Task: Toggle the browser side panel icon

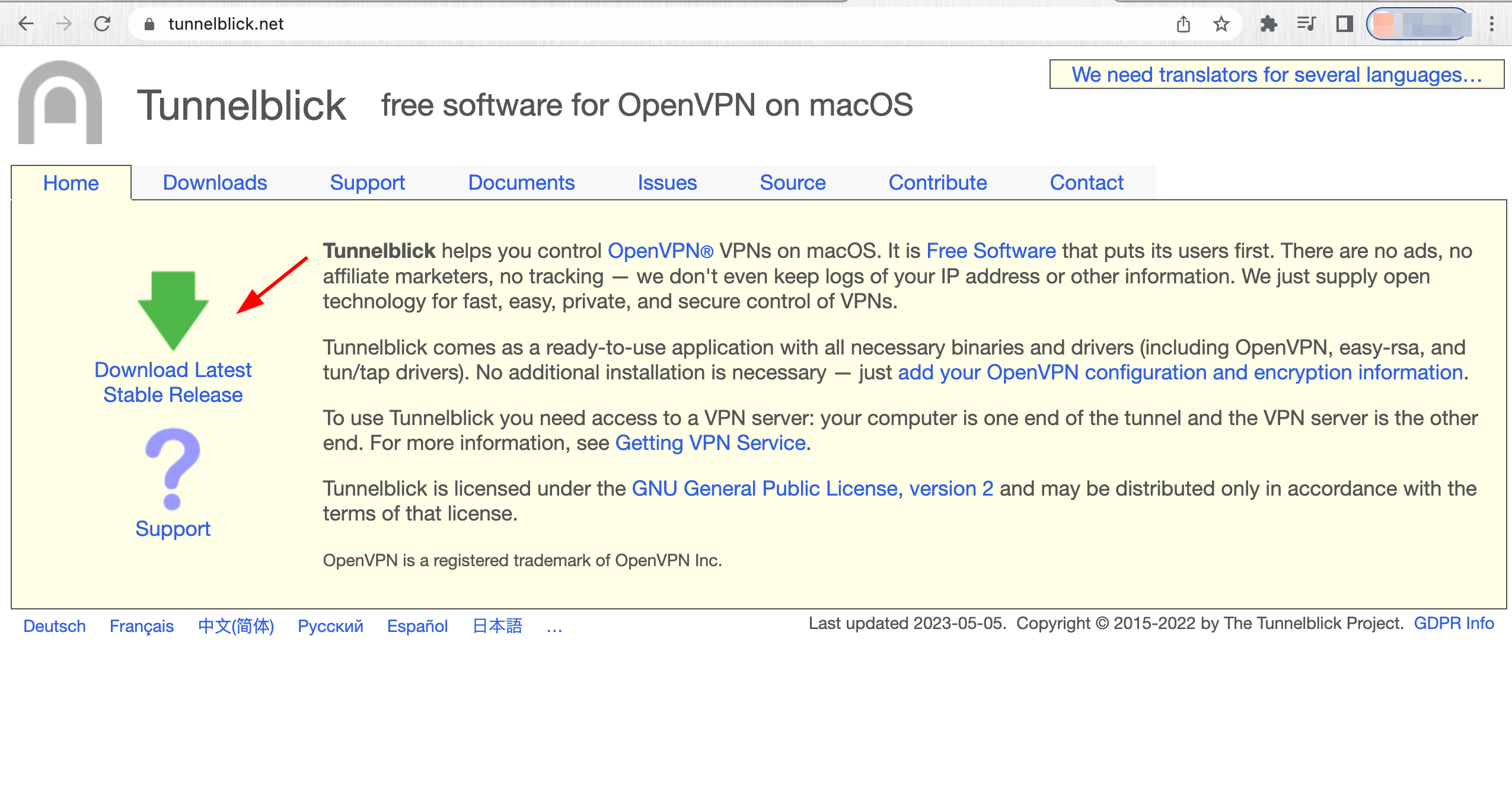Action: click(1344, 24)
